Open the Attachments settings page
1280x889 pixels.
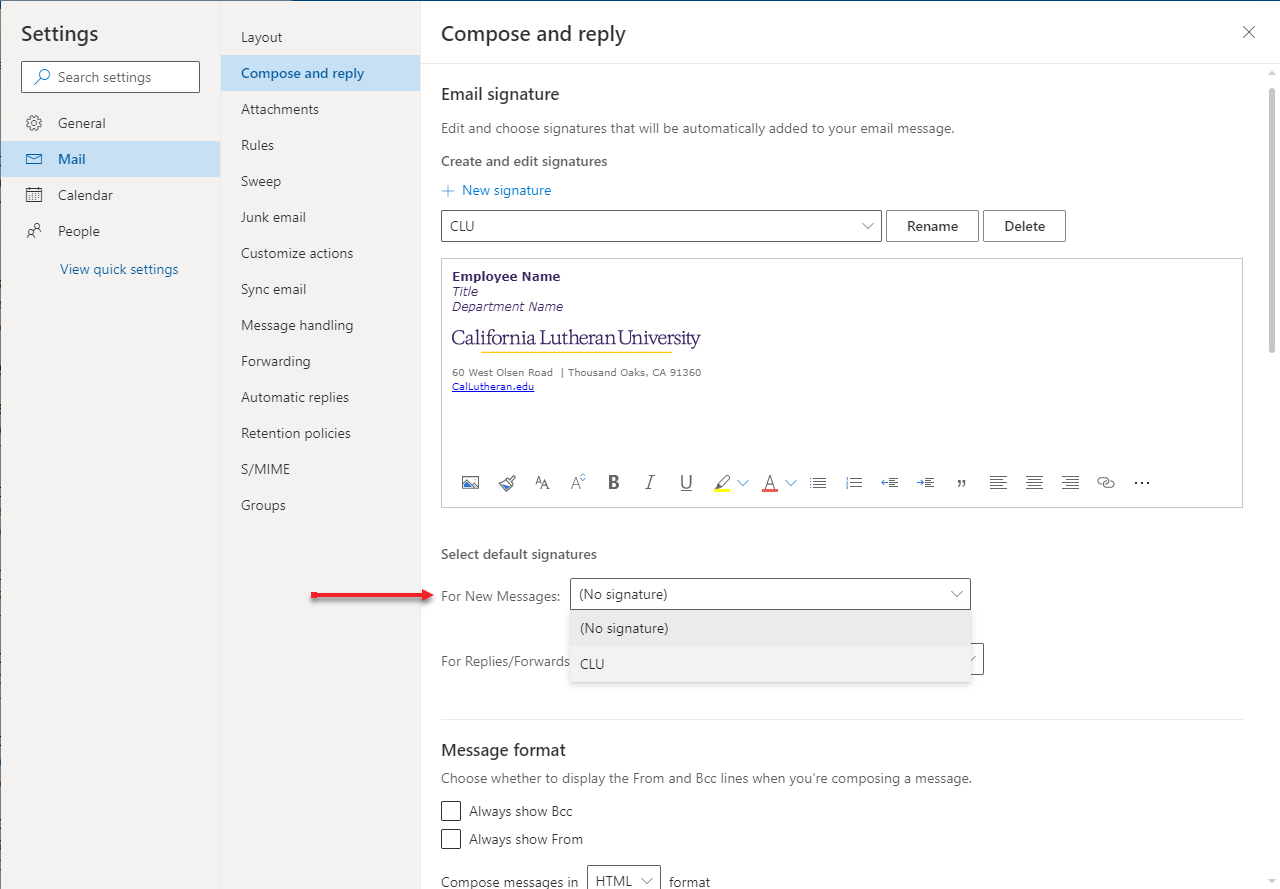[x=320, y=109]
